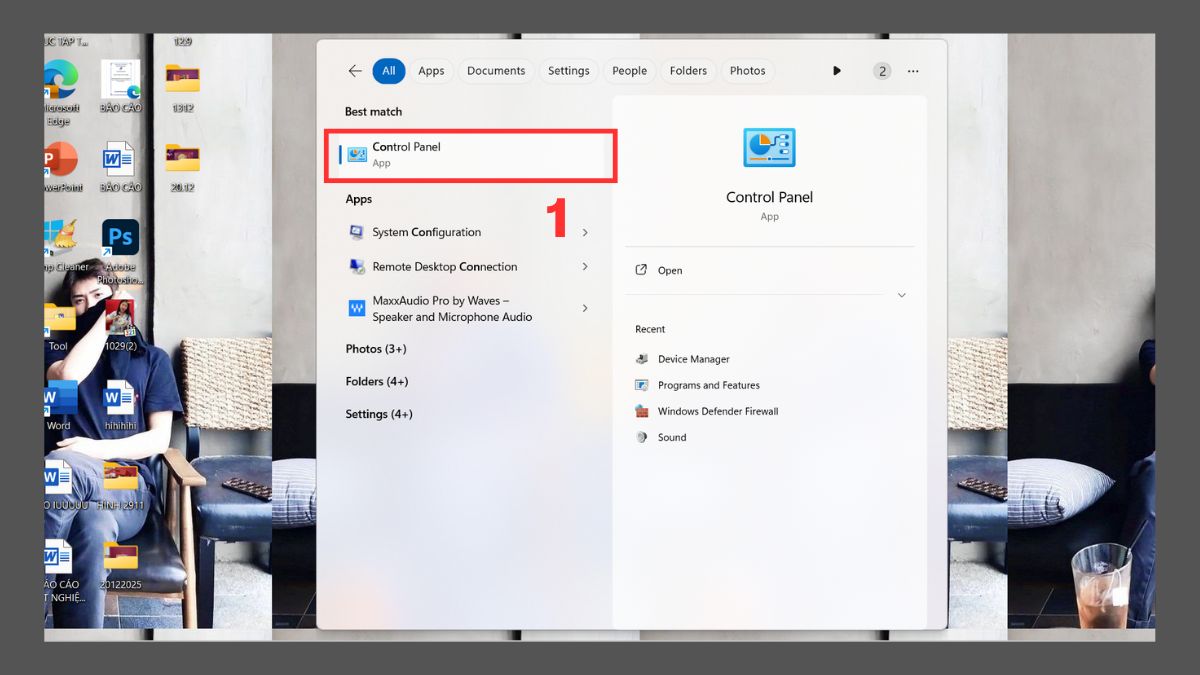Expand the Settings (4+) results group
Screen dimensions: 1200x675
379,414
